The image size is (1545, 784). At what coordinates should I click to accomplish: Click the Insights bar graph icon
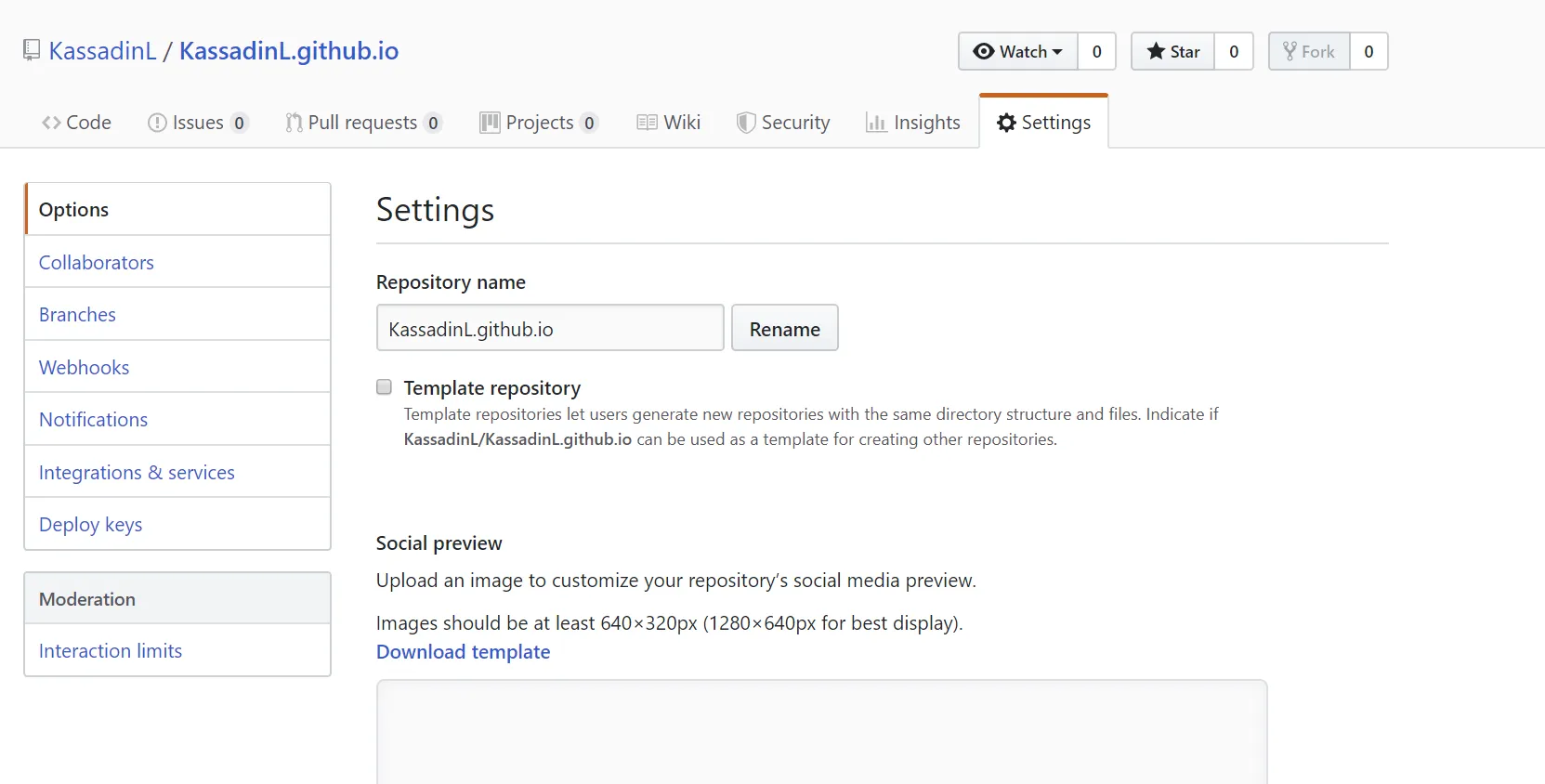875,123
